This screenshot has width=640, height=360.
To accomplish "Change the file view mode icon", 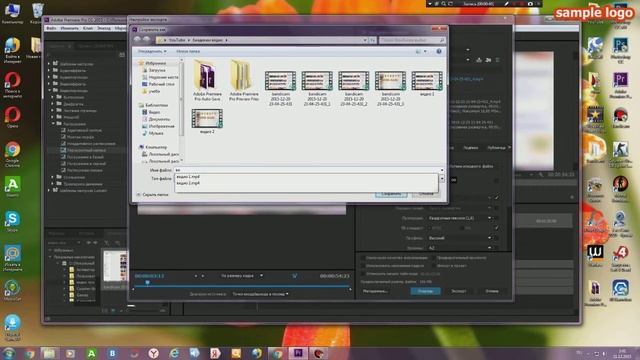I will click(418, 51).
